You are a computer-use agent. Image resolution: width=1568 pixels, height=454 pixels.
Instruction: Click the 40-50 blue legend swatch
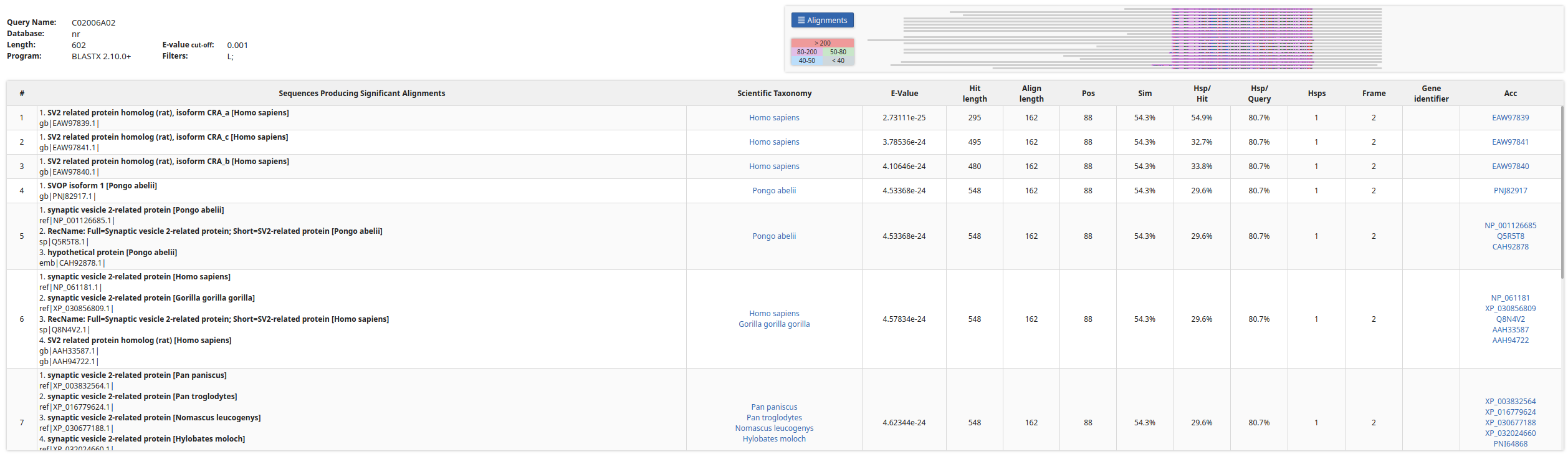tap(806, 60)
